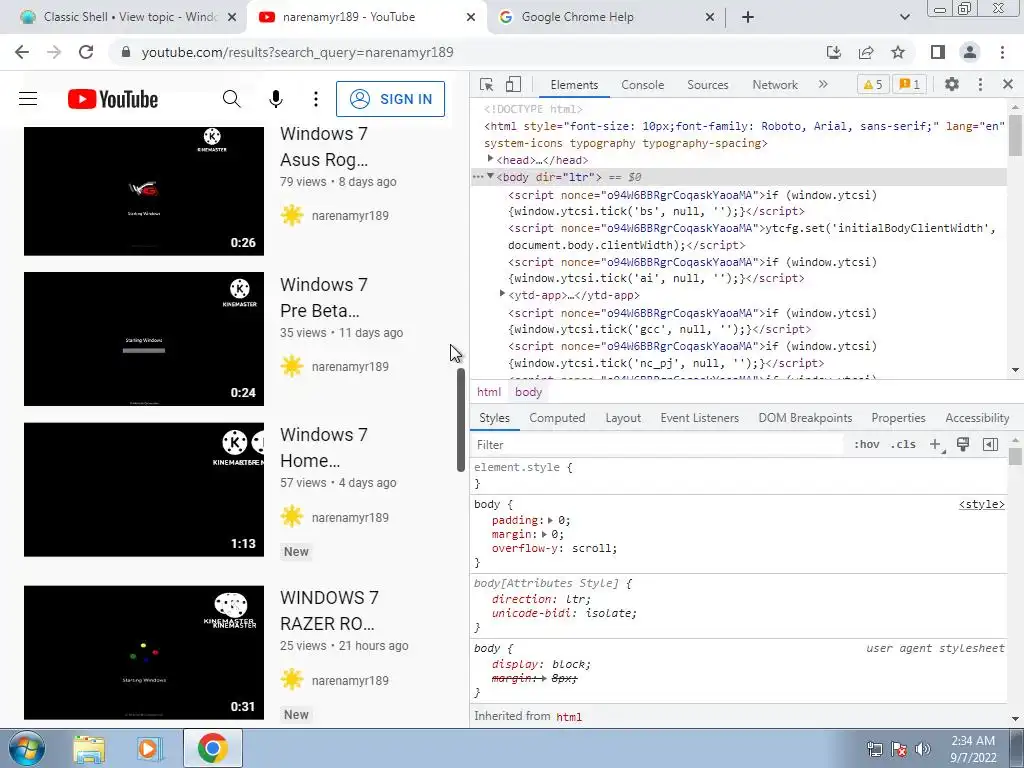Open Event Listeners tab
1024x768 pixels.
699,418
